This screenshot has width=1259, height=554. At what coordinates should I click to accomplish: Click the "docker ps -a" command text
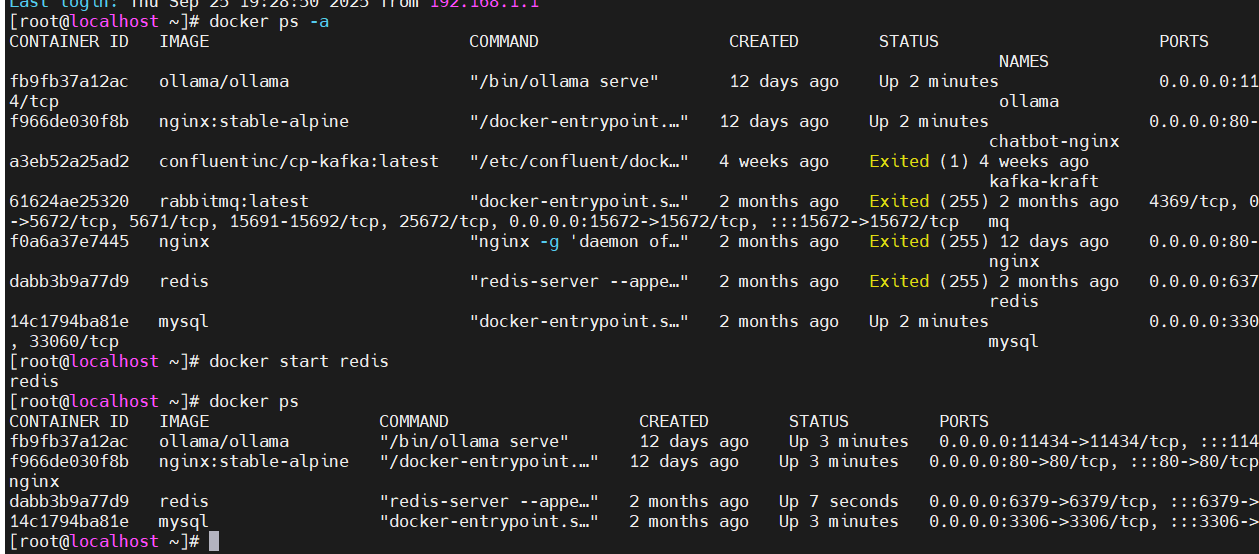(x=269, y=21)
